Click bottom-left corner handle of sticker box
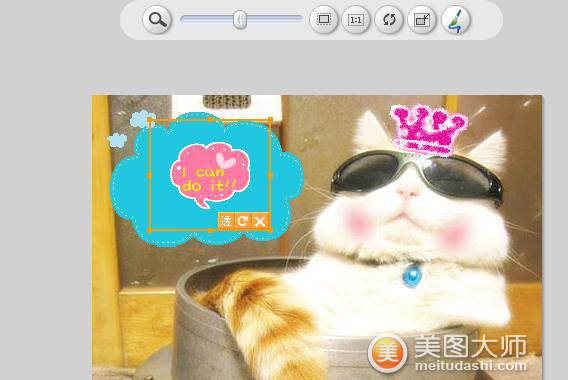The height and width of the screenshot is (380, 568). pyautogui.click(x=150, y=230)
